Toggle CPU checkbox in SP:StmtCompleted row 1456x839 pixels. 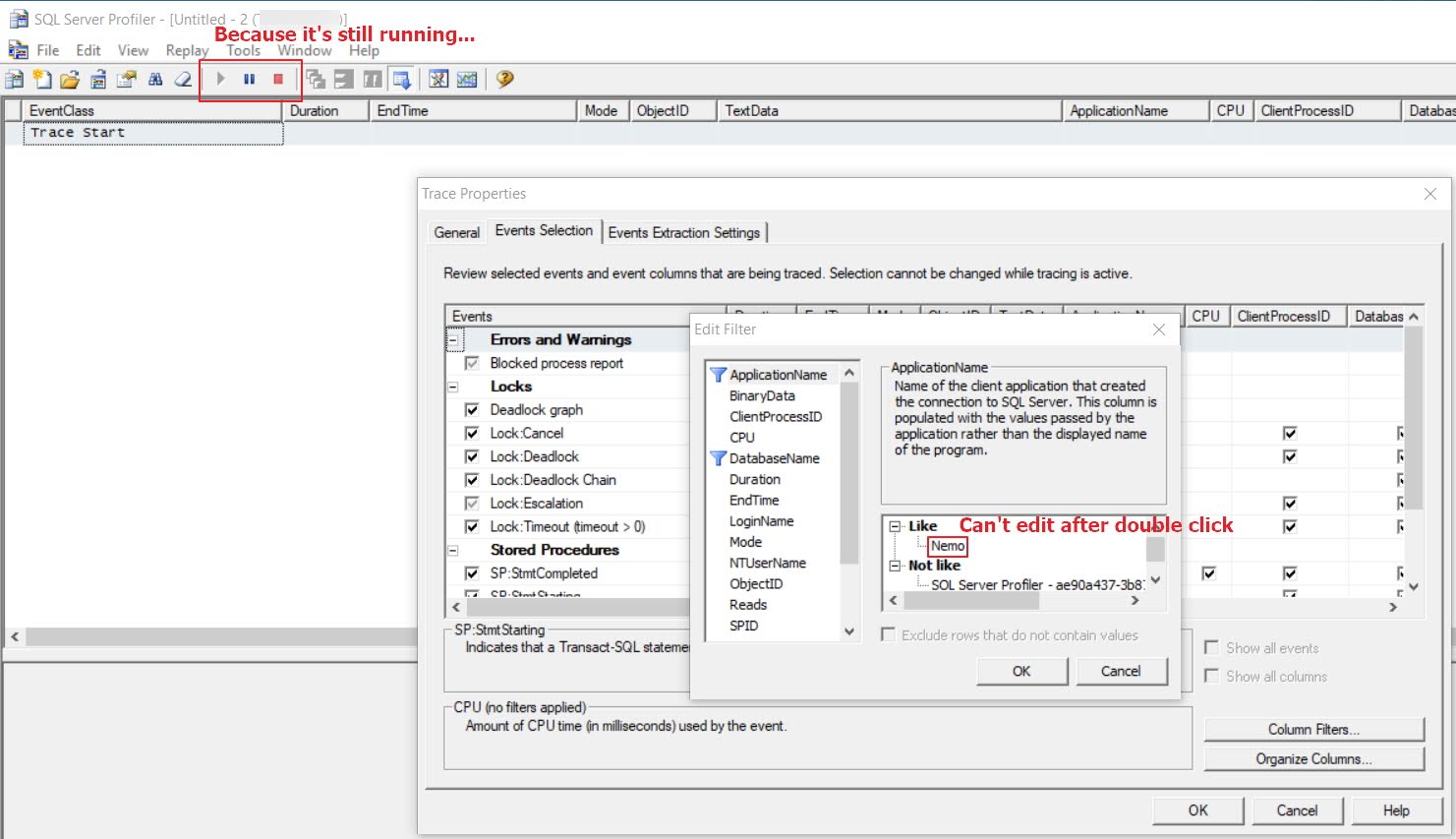click(1208, 573)
